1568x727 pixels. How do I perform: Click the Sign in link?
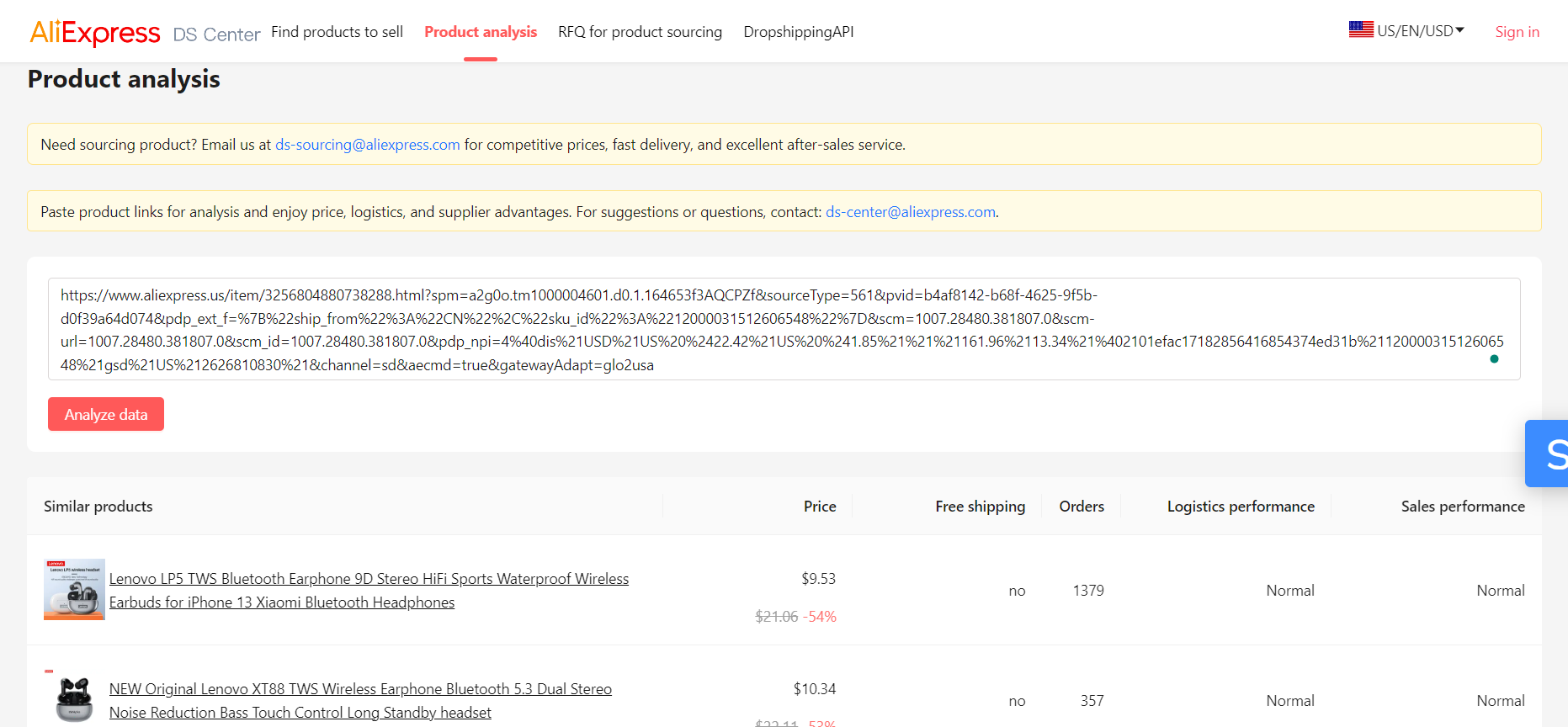pos(1517,32)
